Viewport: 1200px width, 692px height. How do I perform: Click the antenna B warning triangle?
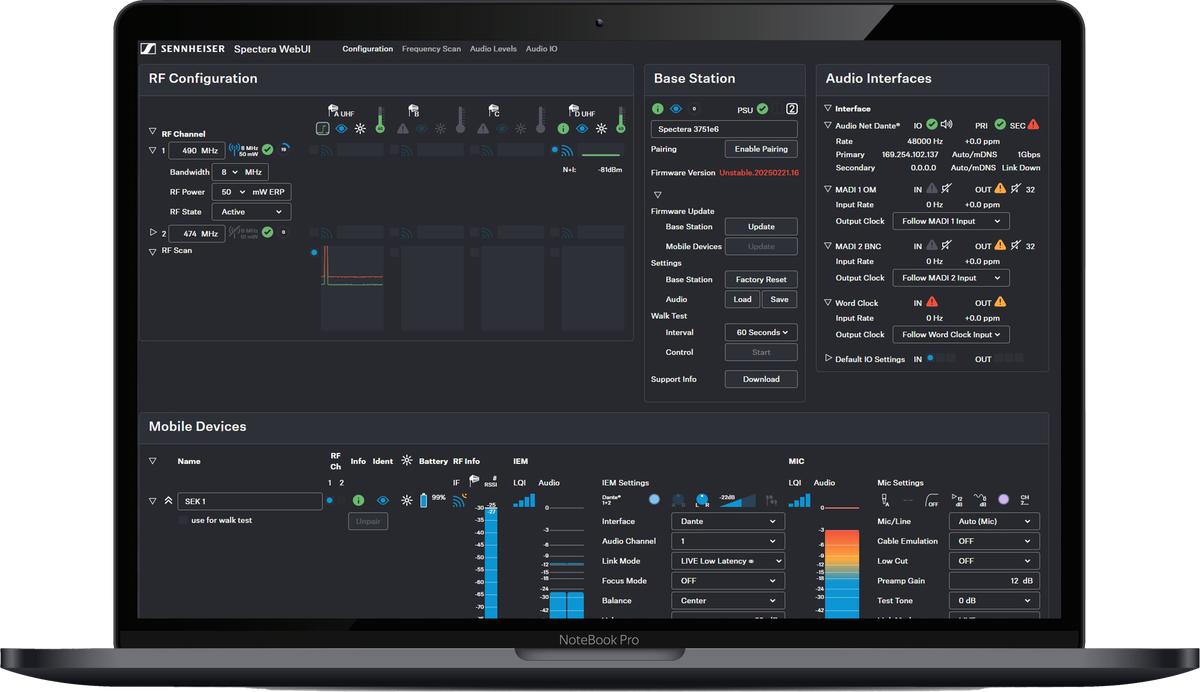click(x=403, y=128)
